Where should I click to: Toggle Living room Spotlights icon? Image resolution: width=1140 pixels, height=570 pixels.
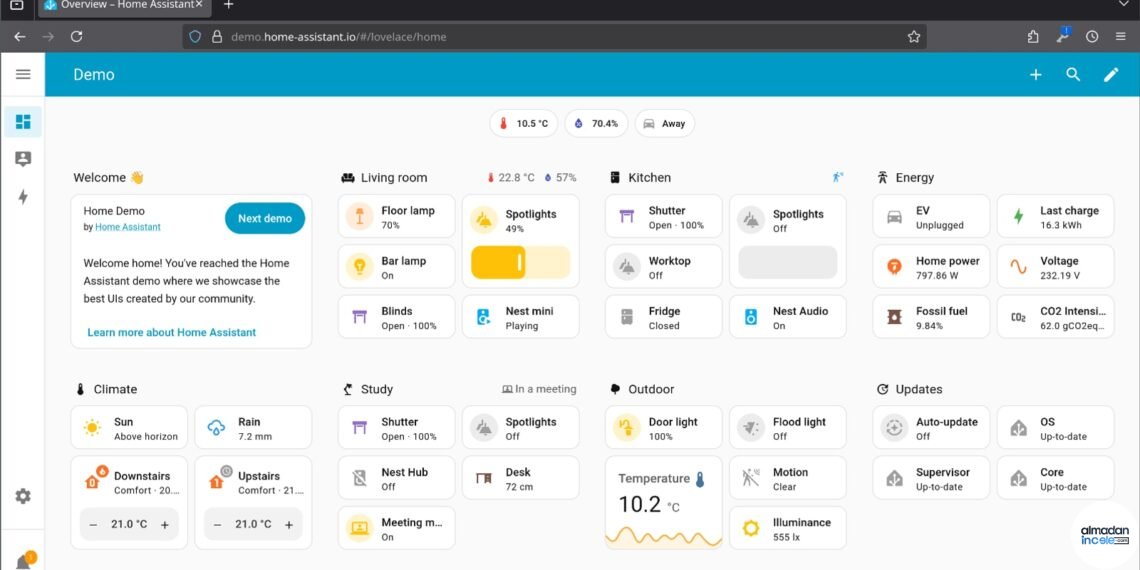click(483, 220)
